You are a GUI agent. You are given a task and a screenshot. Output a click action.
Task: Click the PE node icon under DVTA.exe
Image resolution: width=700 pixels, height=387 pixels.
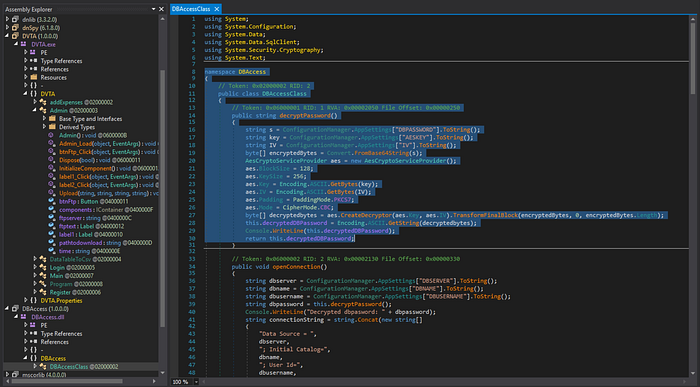33,52
